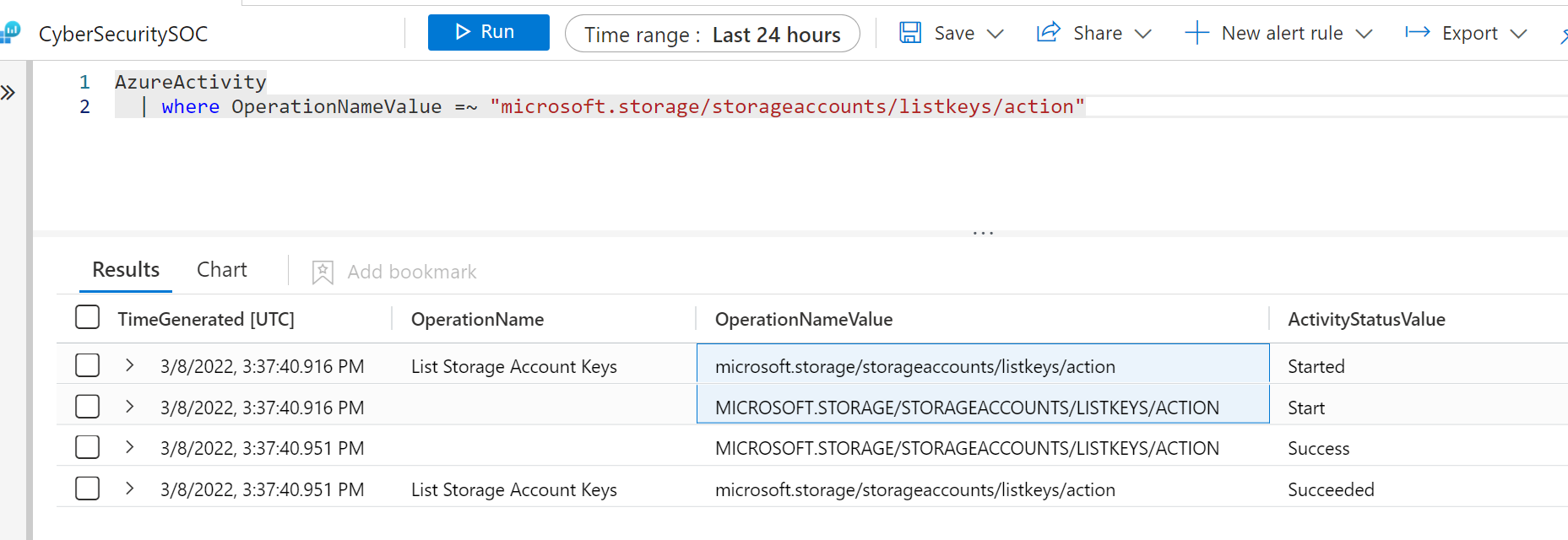Check the row with status Succeeded

87,489
